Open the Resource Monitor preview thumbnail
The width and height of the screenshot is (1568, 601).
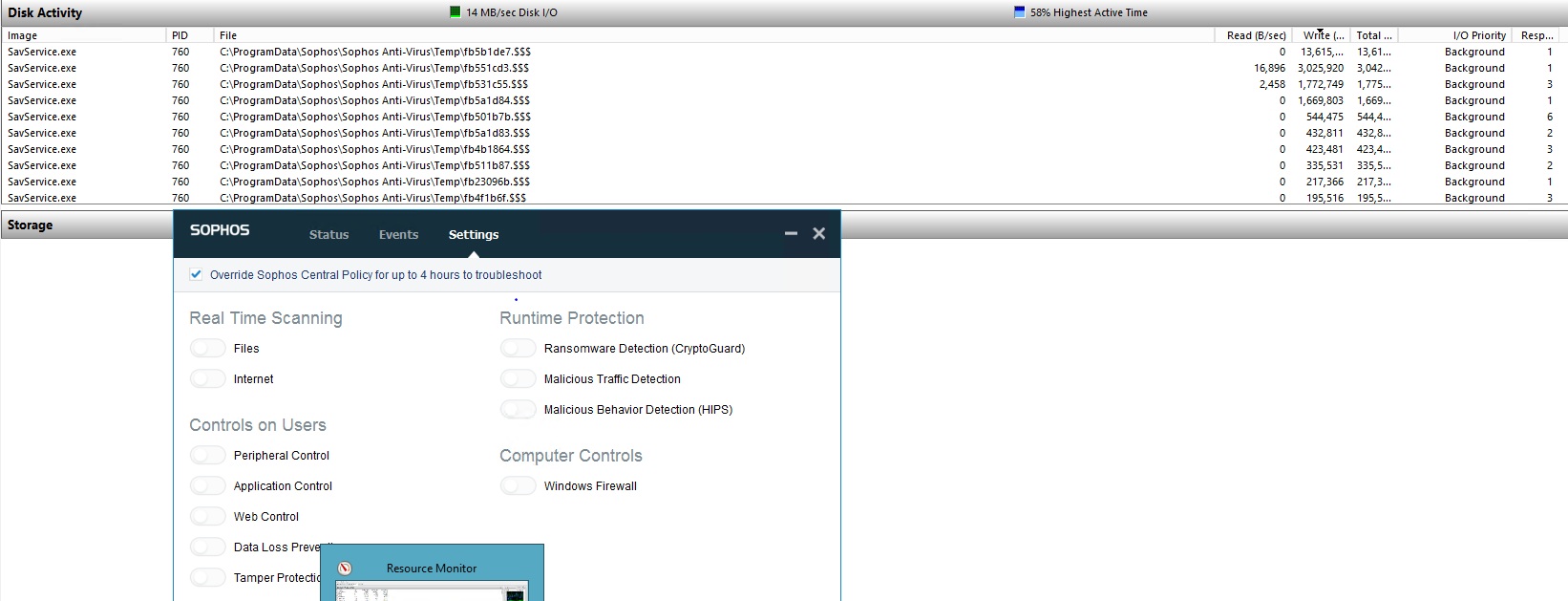(432, 590)
